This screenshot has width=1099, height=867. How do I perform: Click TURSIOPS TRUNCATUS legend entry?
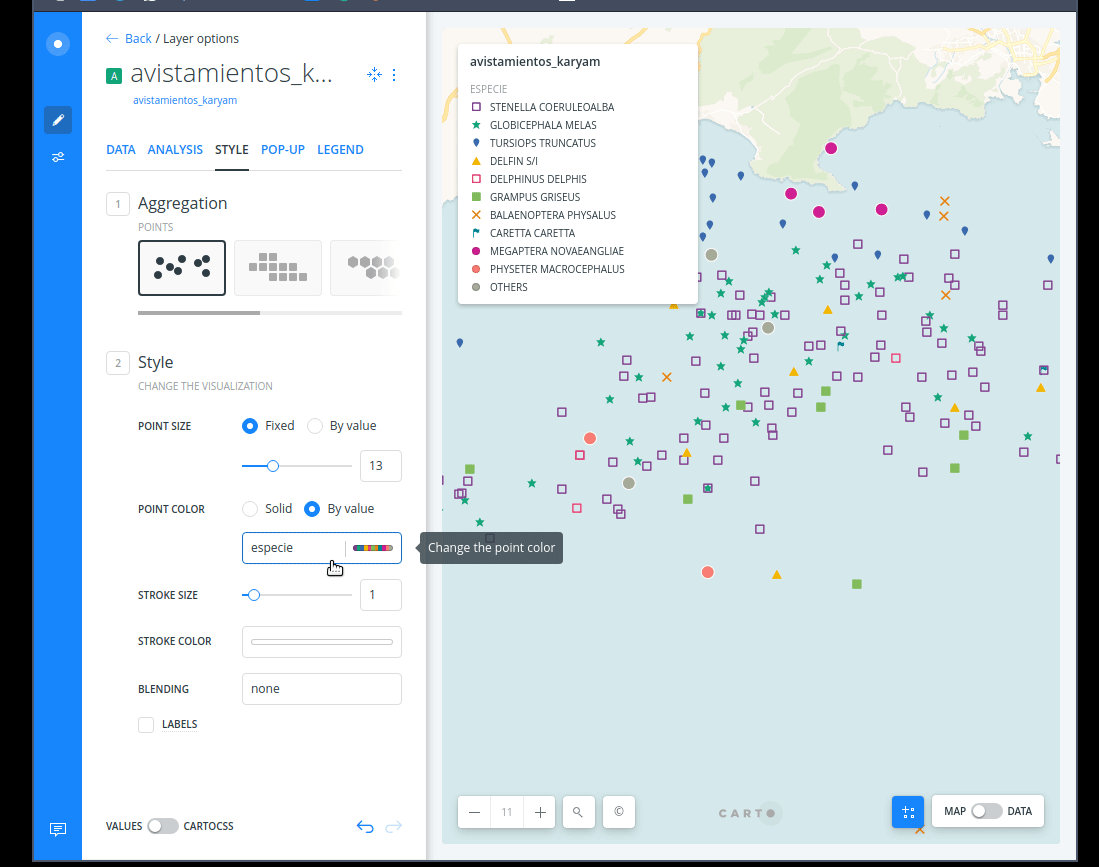click(x=535, y=143)
